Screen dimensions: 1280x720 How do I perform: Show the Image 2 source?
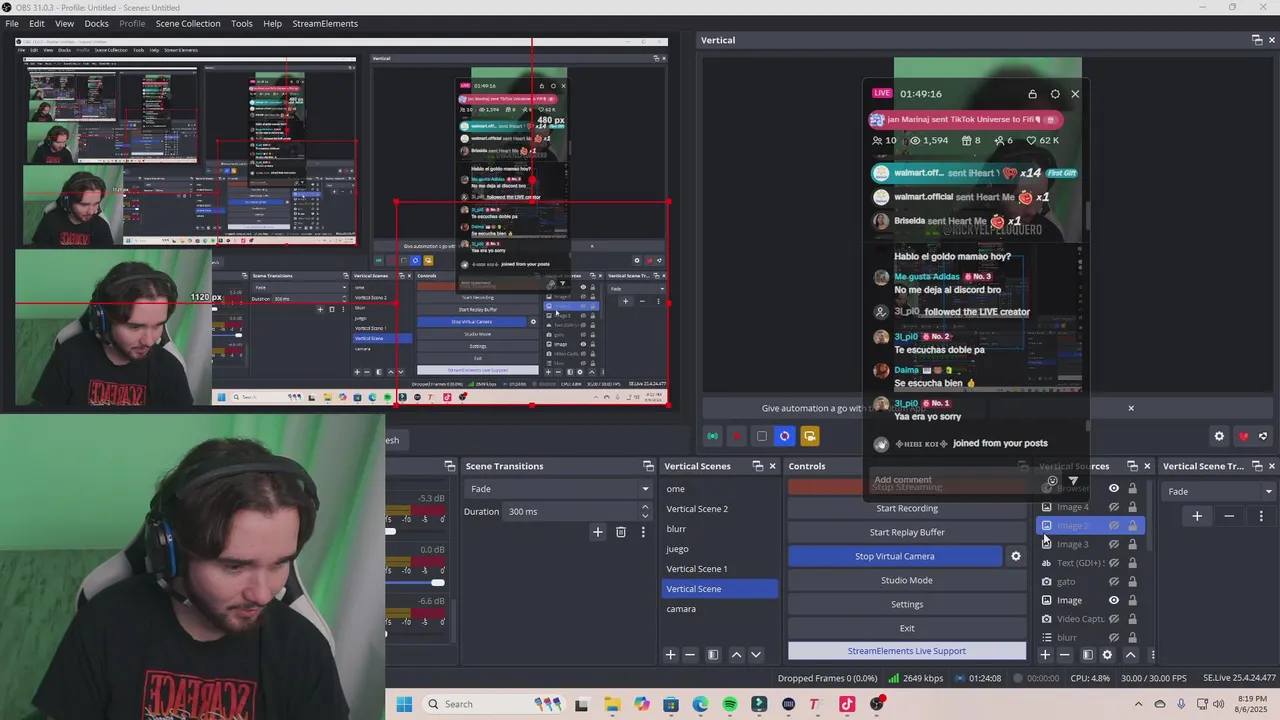tap(1113, 526)
